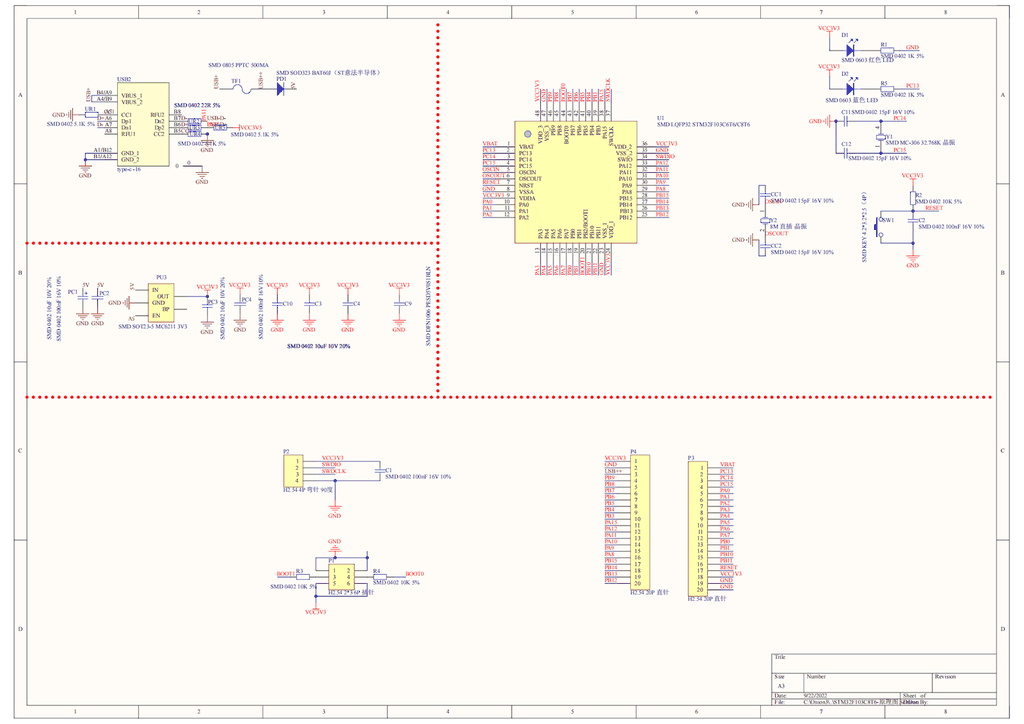Select resistor R4 next to BOOT0 label
Viewport: 1024px width, 724px height.
pyautogui.click(x=379, y=577)
